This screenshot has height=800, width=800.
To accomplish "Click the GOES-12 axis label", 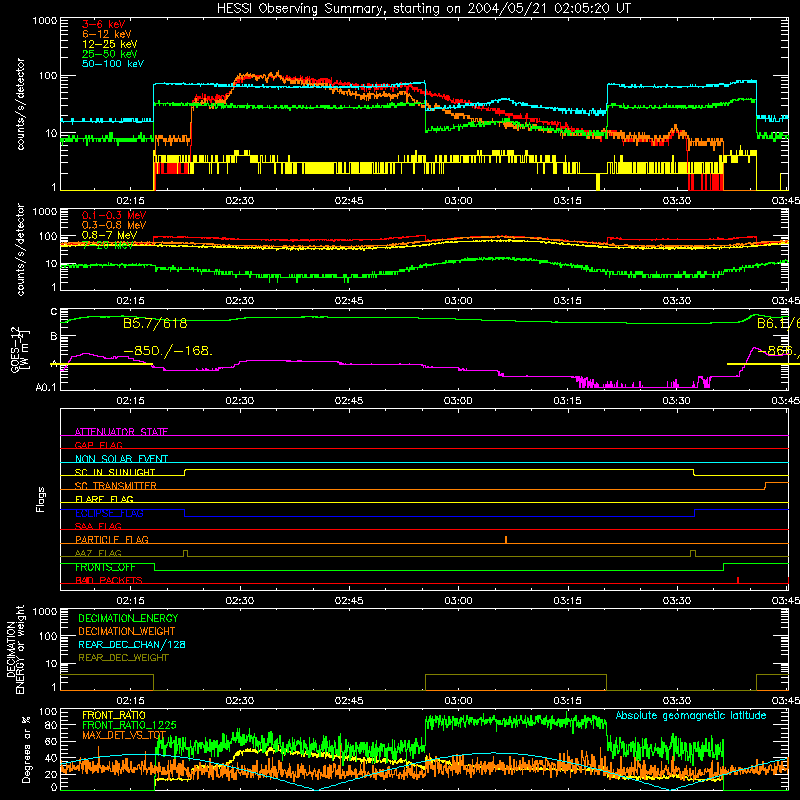I will coord(19,349).
